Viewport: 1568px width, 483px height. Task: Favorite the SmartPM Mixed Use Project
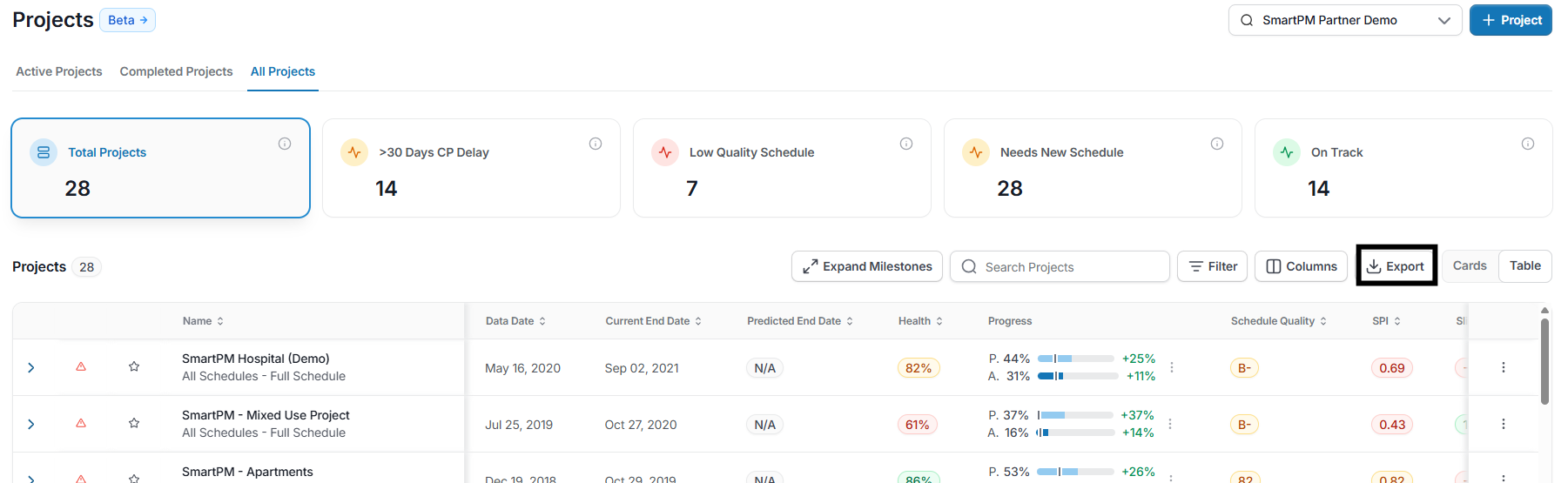(x=134, y=424)
